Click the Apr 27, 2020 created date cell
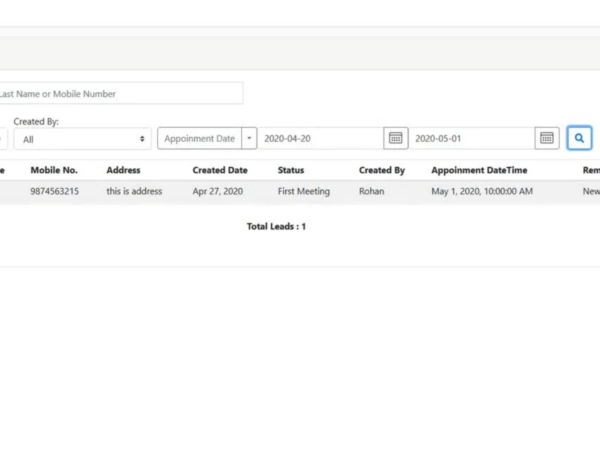Viewport: 600px width, 450px height. click(218, 191)
